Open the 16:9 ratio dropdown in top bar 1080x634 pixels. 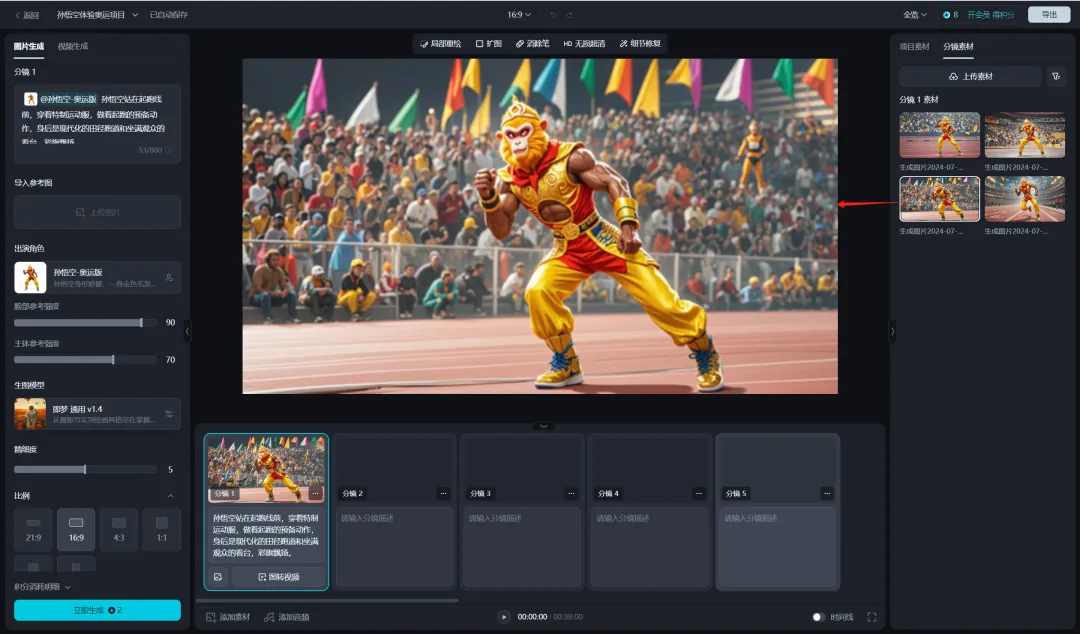click(x=519, y=15)
